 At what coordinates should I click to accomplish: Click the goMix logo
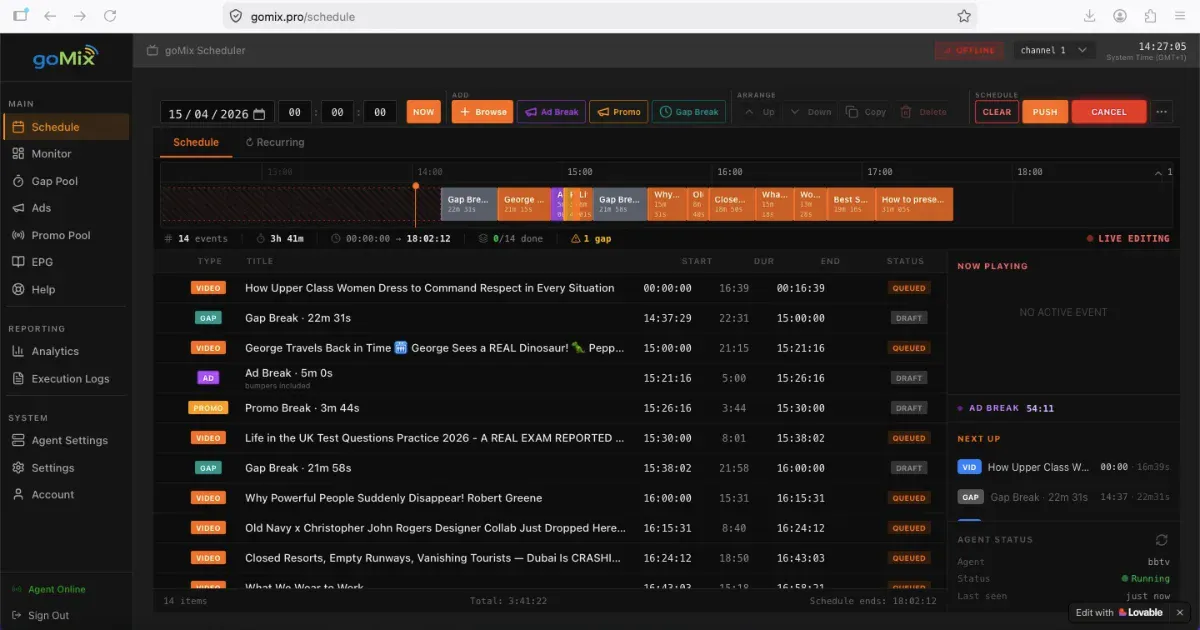65,56
